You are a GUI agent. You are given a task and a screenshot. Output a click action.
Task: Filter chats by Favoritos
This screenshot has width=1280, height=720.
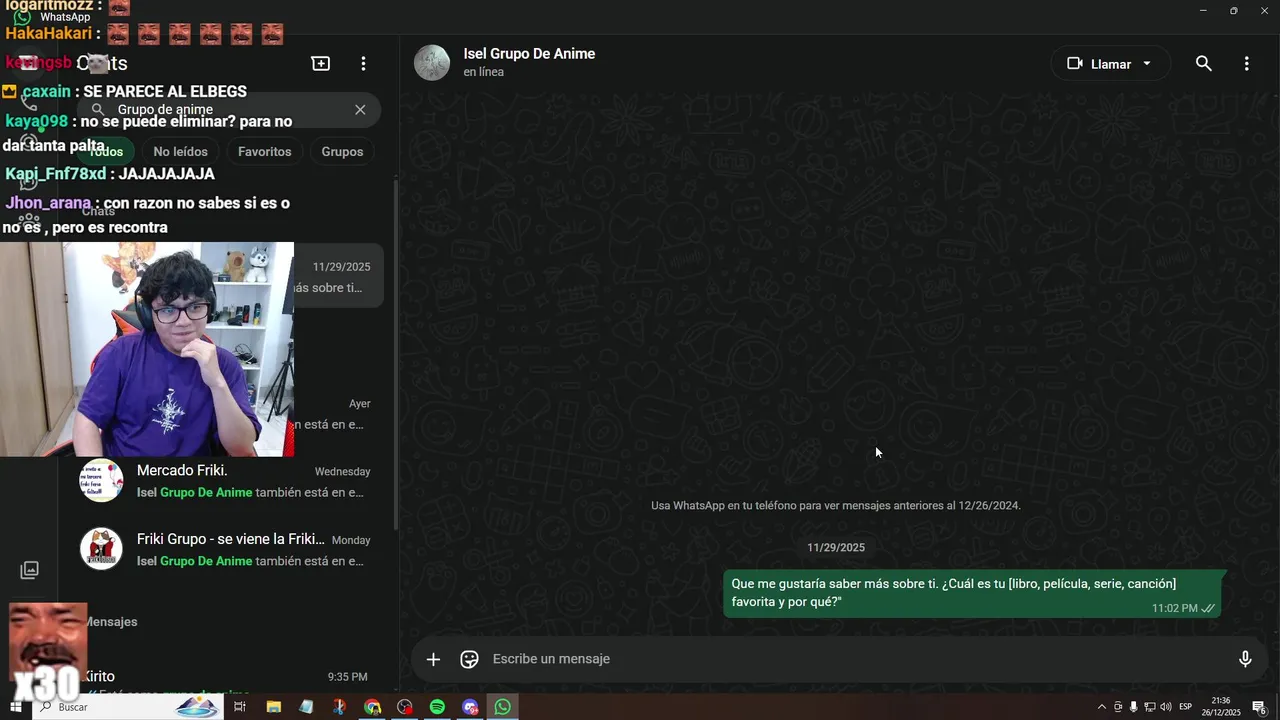(x=265, y=152)
